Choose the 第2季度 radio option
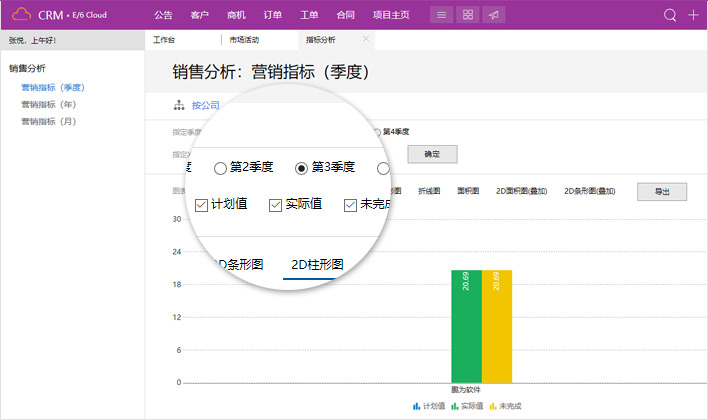This screenshot has height=420, width=708. pos(220,168)
